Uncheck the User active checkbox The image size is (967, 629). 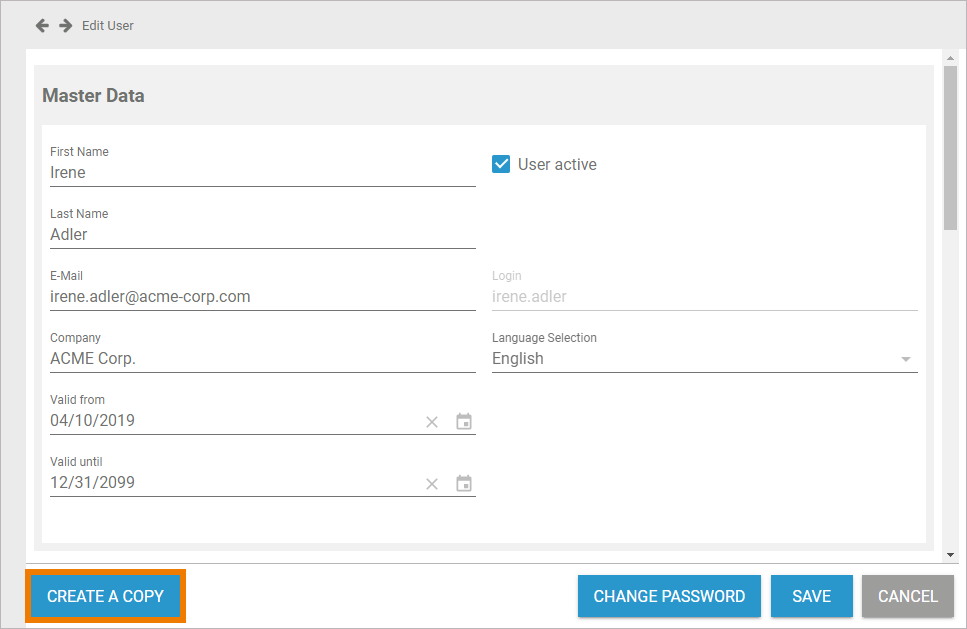coord(501,164)
